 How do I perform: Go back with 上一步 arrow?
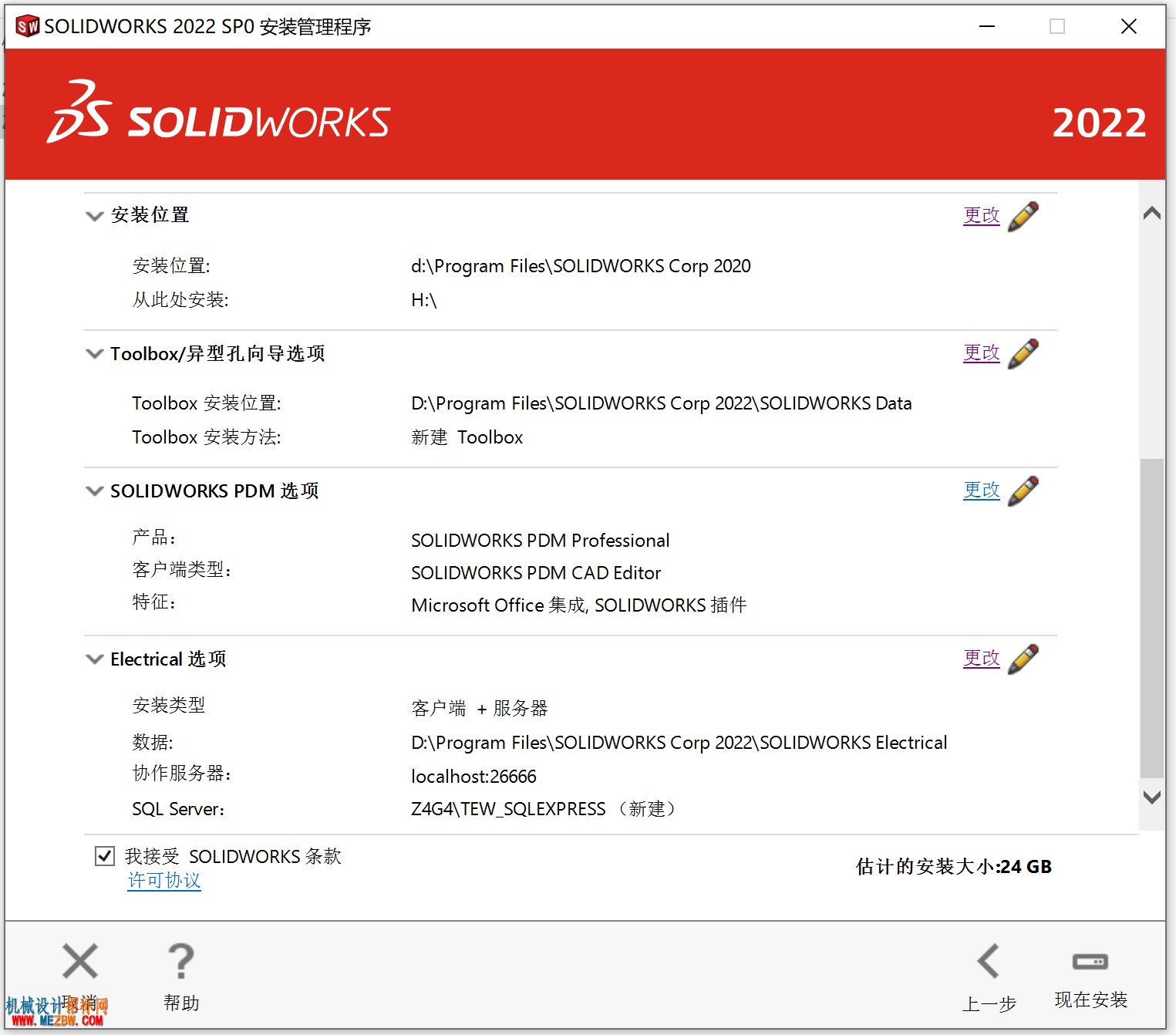click(x=989, y=961)
